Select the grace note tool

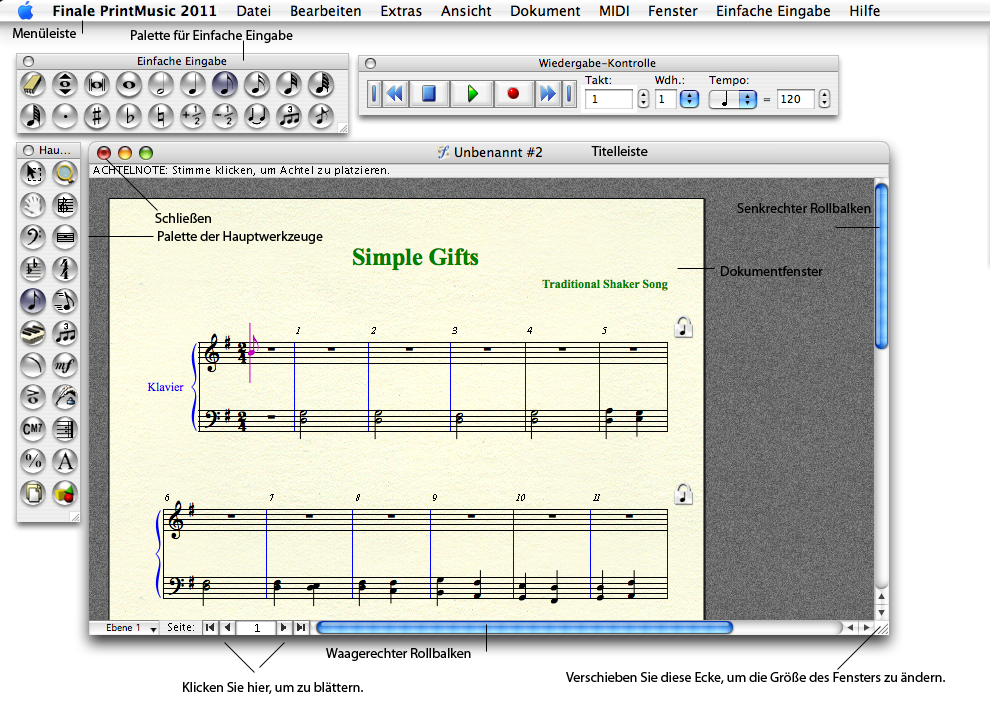coord(321,116)
